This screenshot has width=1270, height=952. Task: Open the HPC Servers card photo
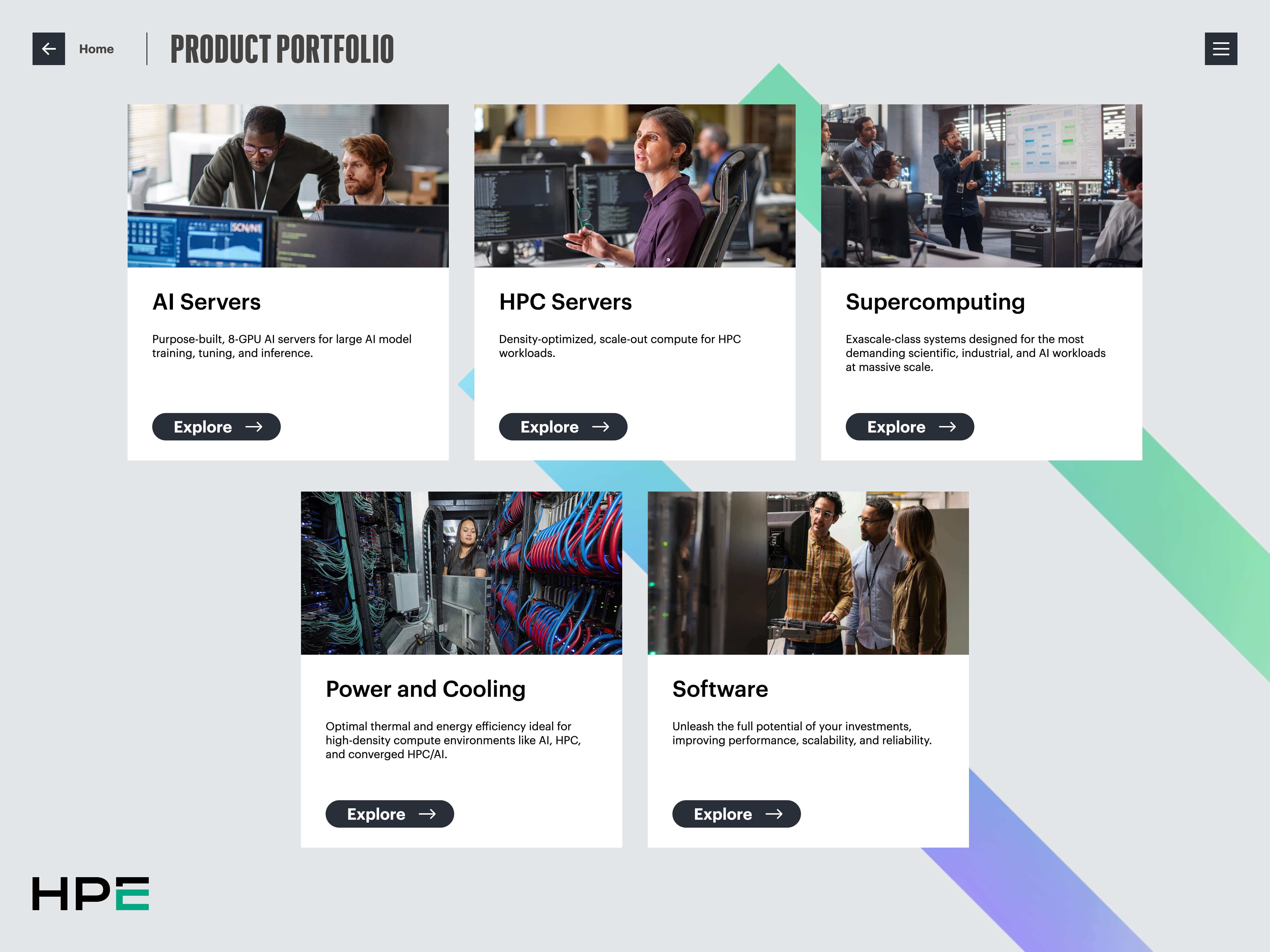tap(635, 186)
